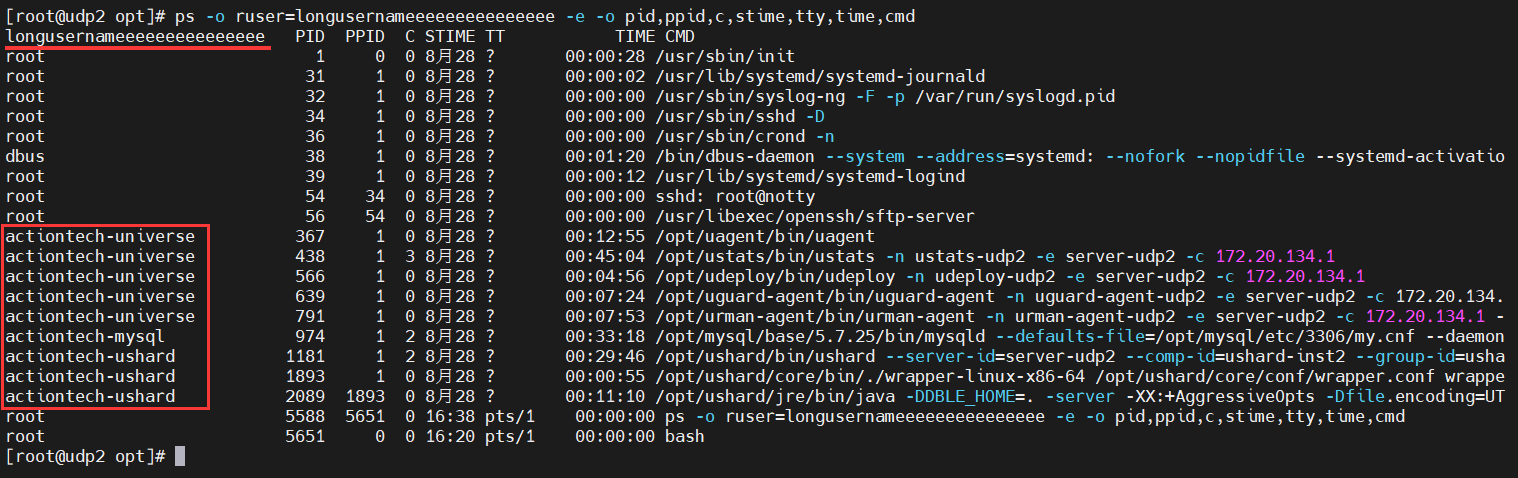
Task: Click the CMD column header
Action: coord(679,37)
